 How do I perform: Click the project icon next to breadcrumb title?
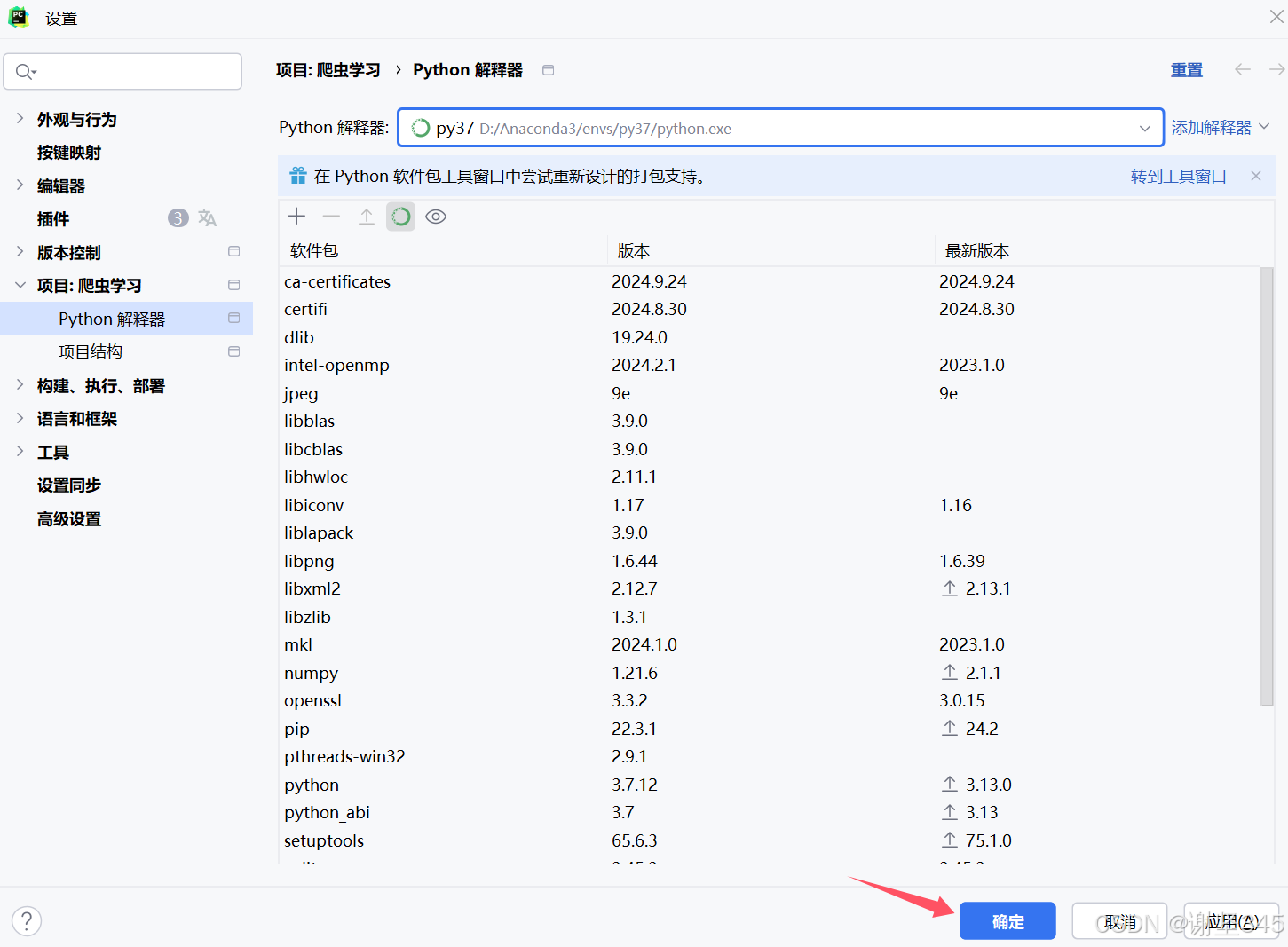549,70
